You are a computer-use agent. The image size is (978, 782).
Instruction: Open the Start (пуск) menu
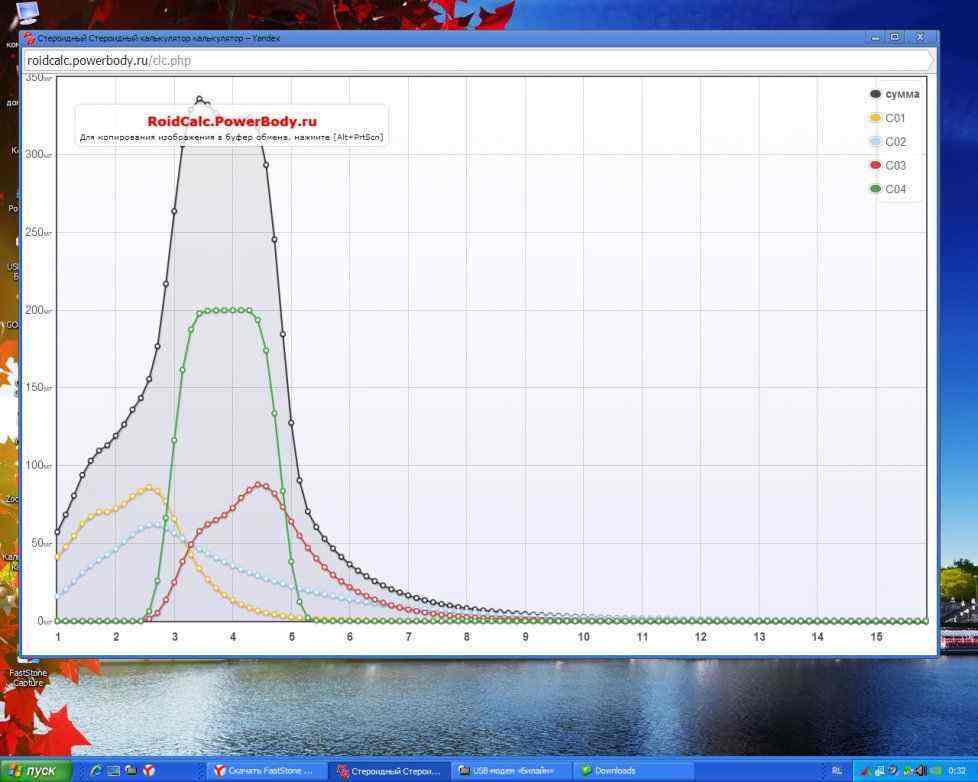click(x=36, y=771)
